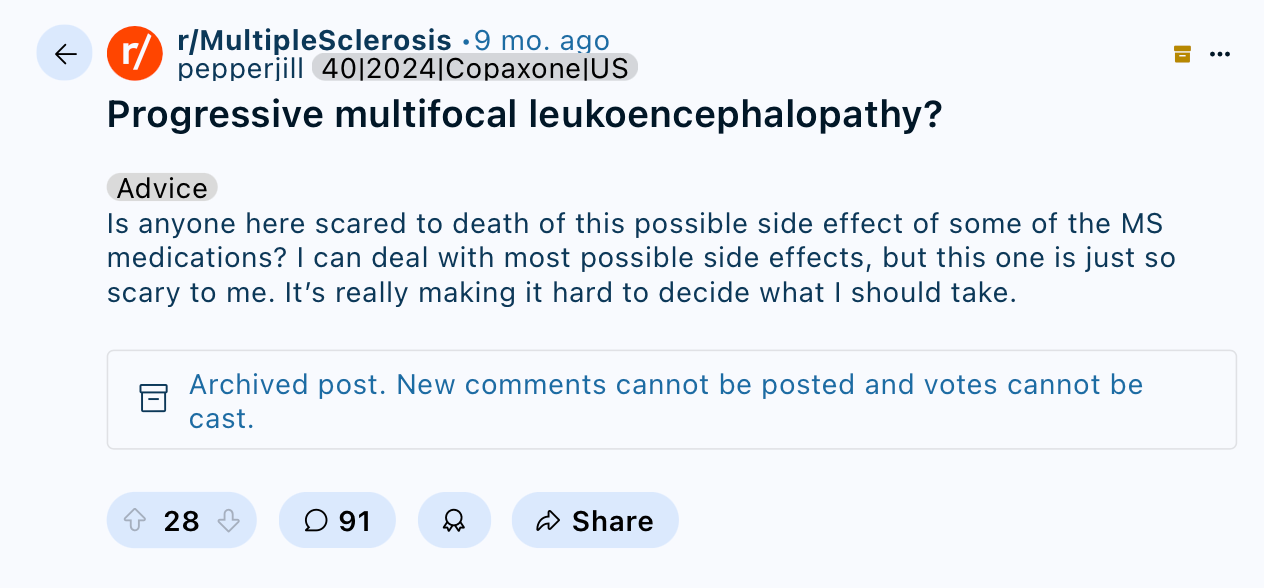Viewport: 1264px width, 588px height.
Task: Click the 40|2024|Copaxone|US user flair
Action: point(475,68)
